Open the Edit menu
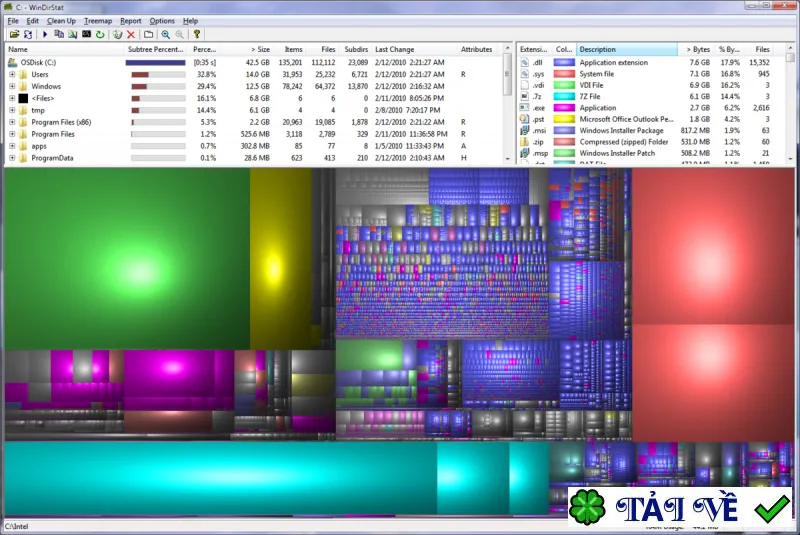Viewport: 800px width, 535px height. click(x=33, y=21)
